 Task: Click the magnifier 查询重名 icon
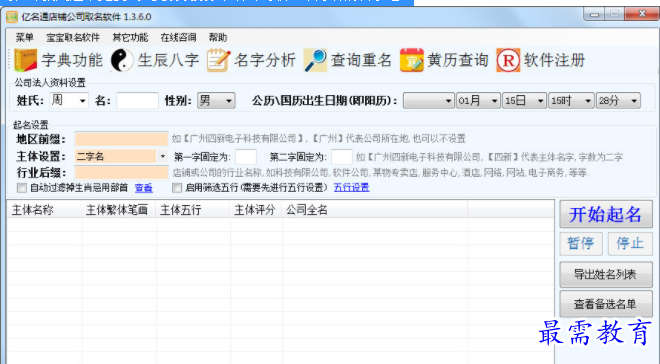pyautogui.click(x=315, y=60)
